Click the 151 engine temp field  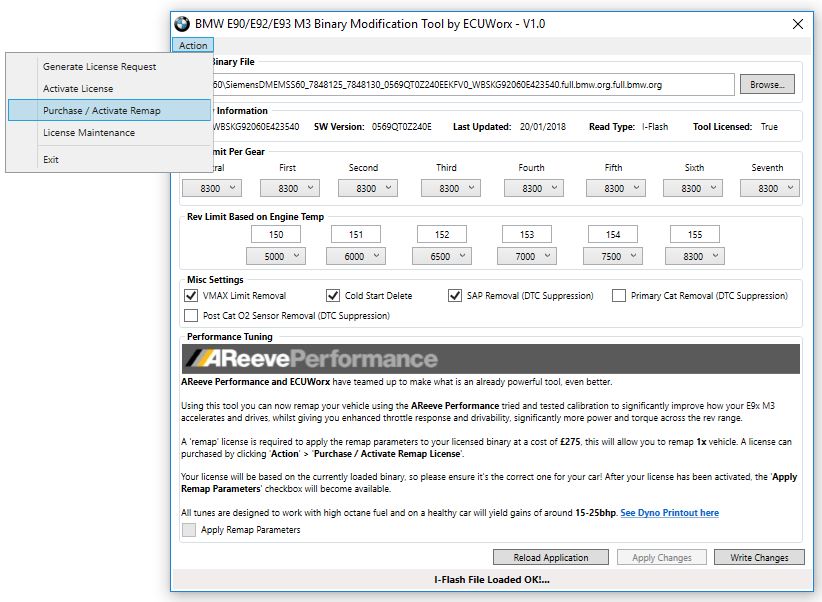356,234
